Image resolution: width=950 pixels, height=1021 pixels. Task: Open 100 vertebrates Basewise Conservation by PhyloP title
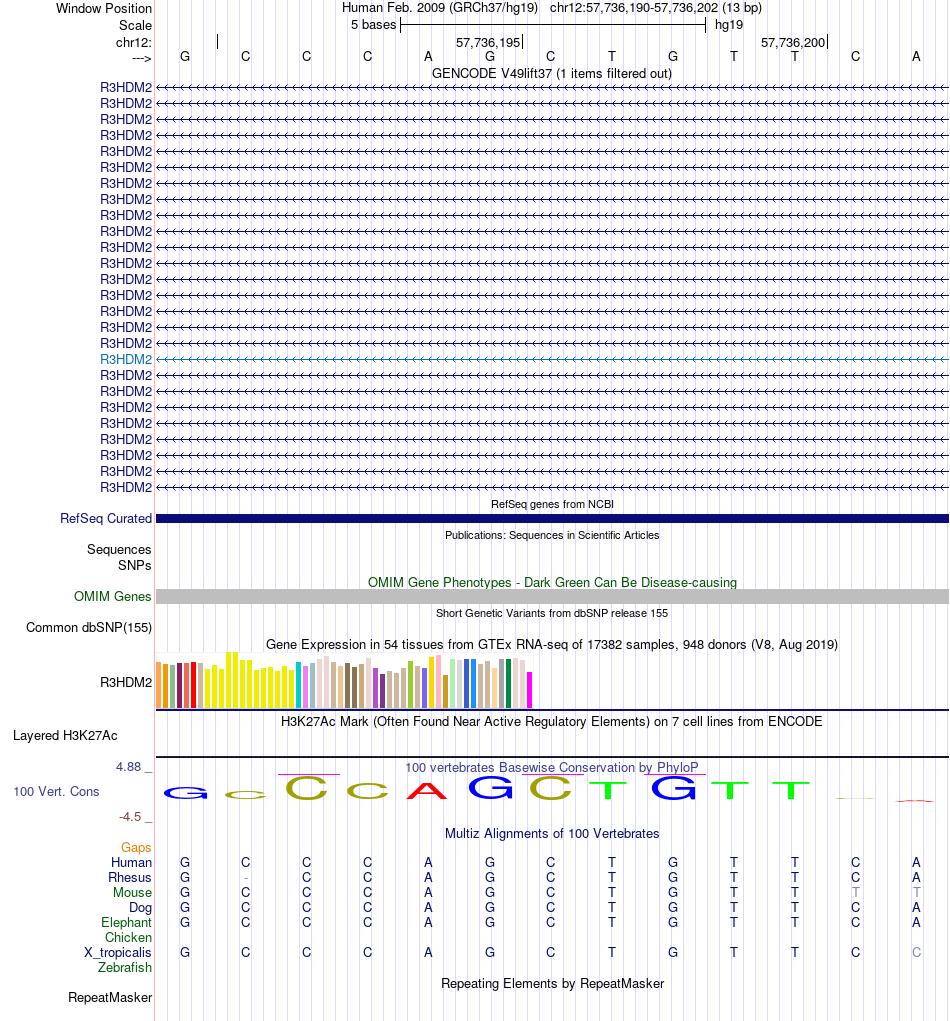pyautogui.click(x=552, y=768)
